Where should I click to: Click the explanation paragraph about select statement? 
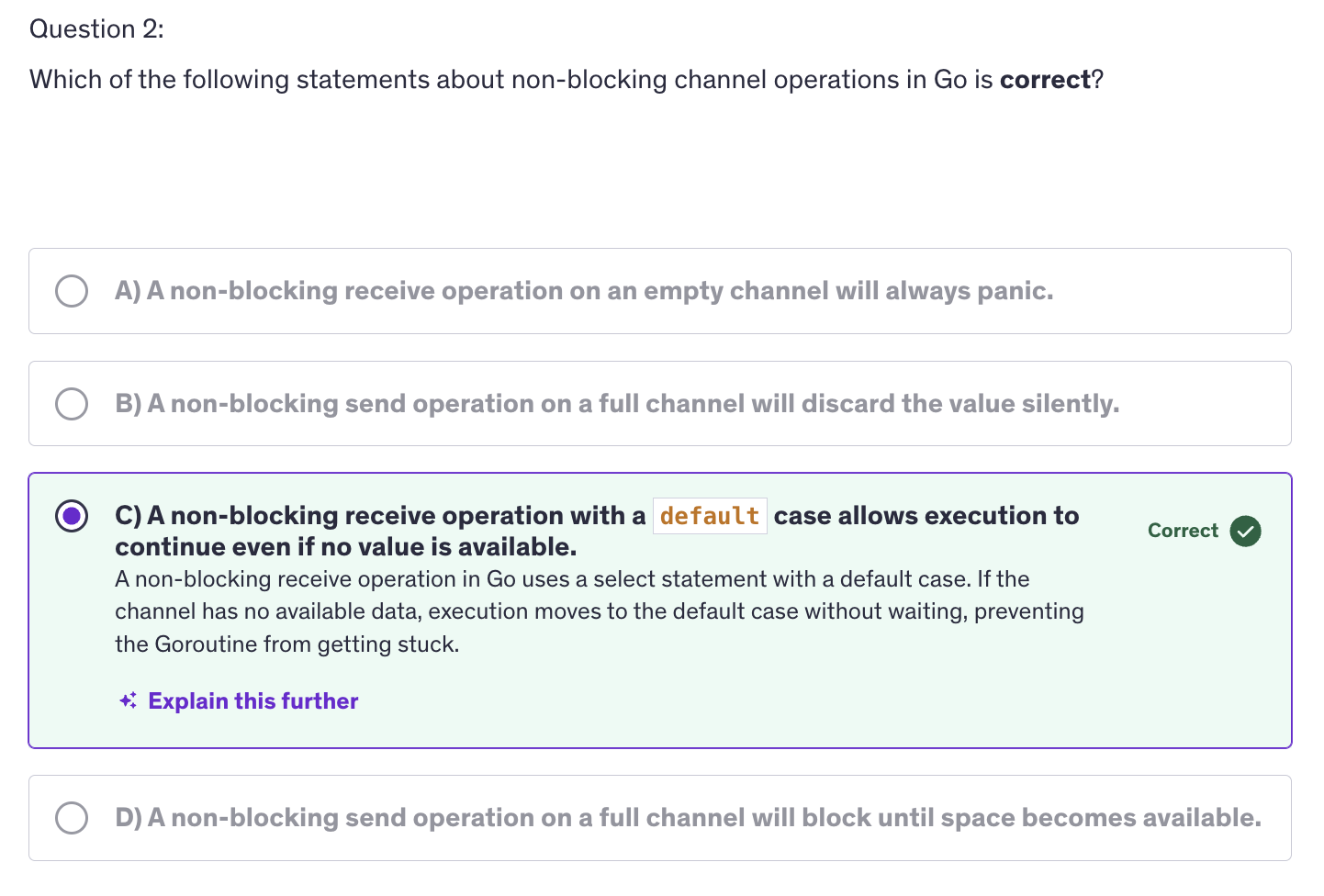599,611
